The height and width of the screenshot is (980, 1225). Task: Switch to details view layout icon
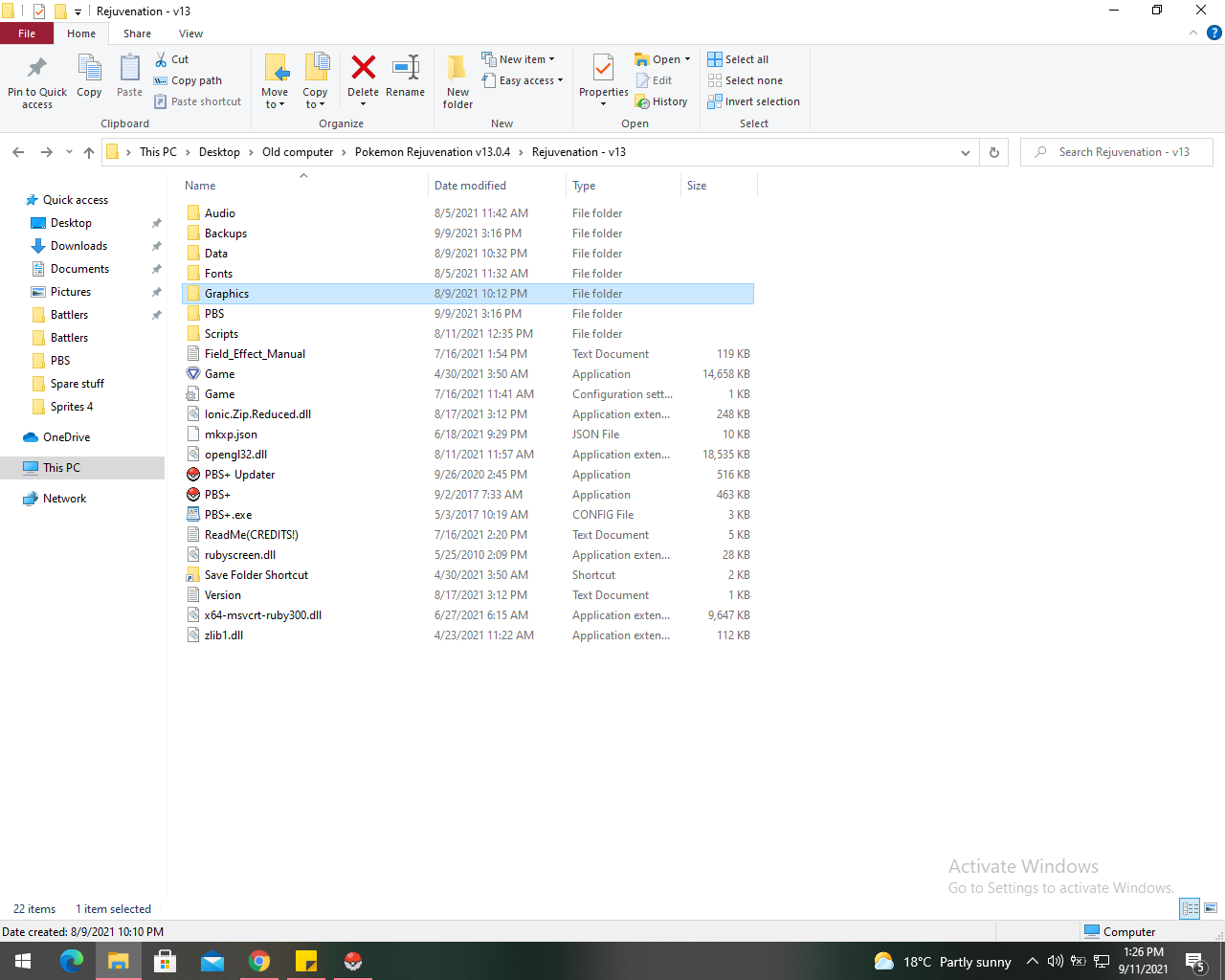tap(1191, 908)
